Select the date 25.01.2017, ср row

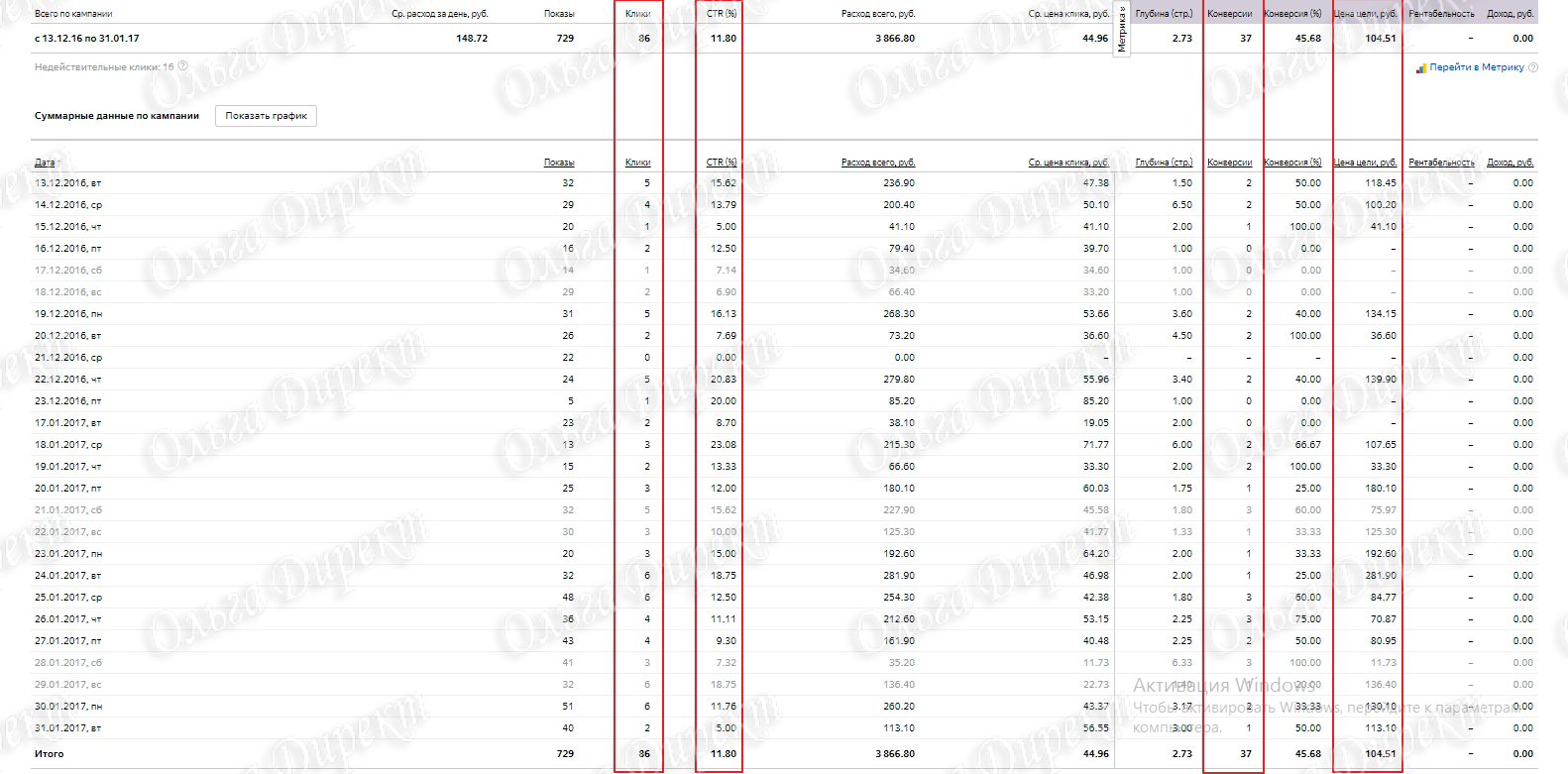pyautogui.click(x=784, y=598)
